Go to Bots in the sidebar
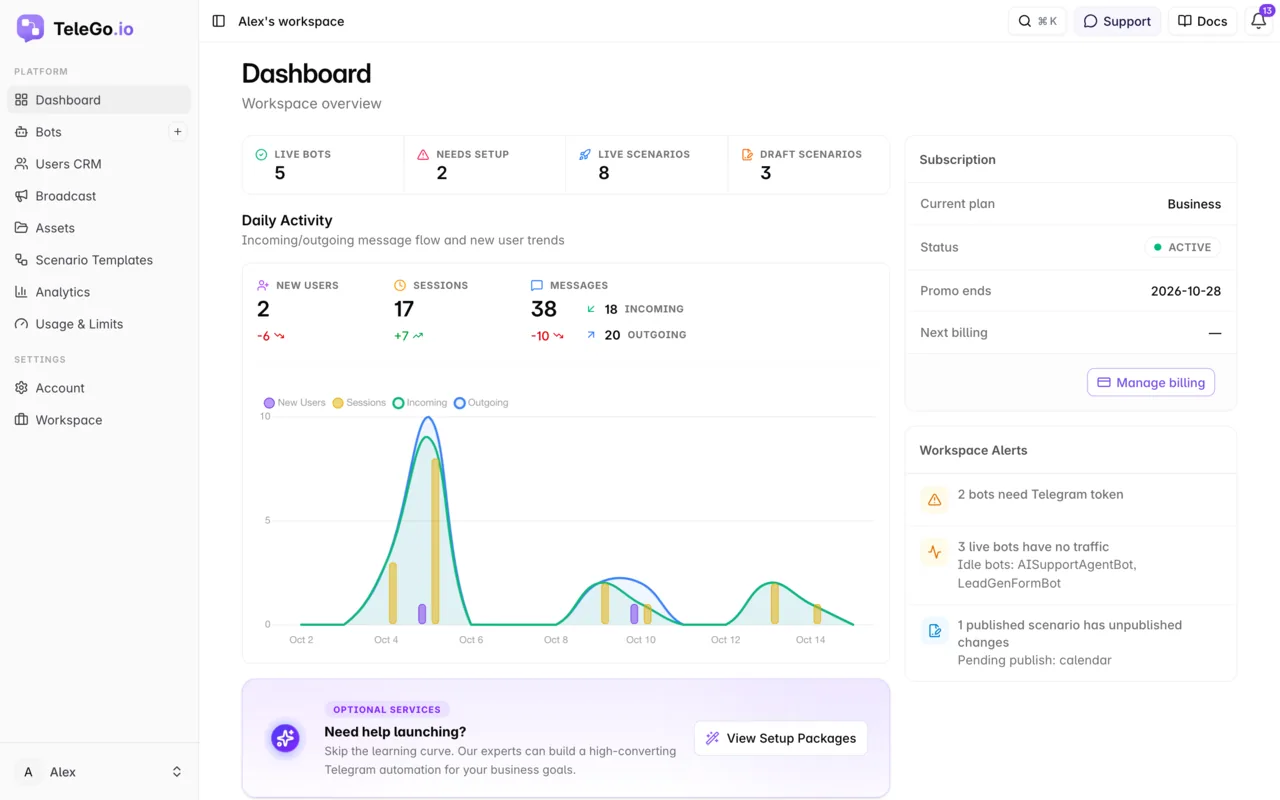Image resolution: width=1280 pixels, height=800 pixels. [99, 132]
